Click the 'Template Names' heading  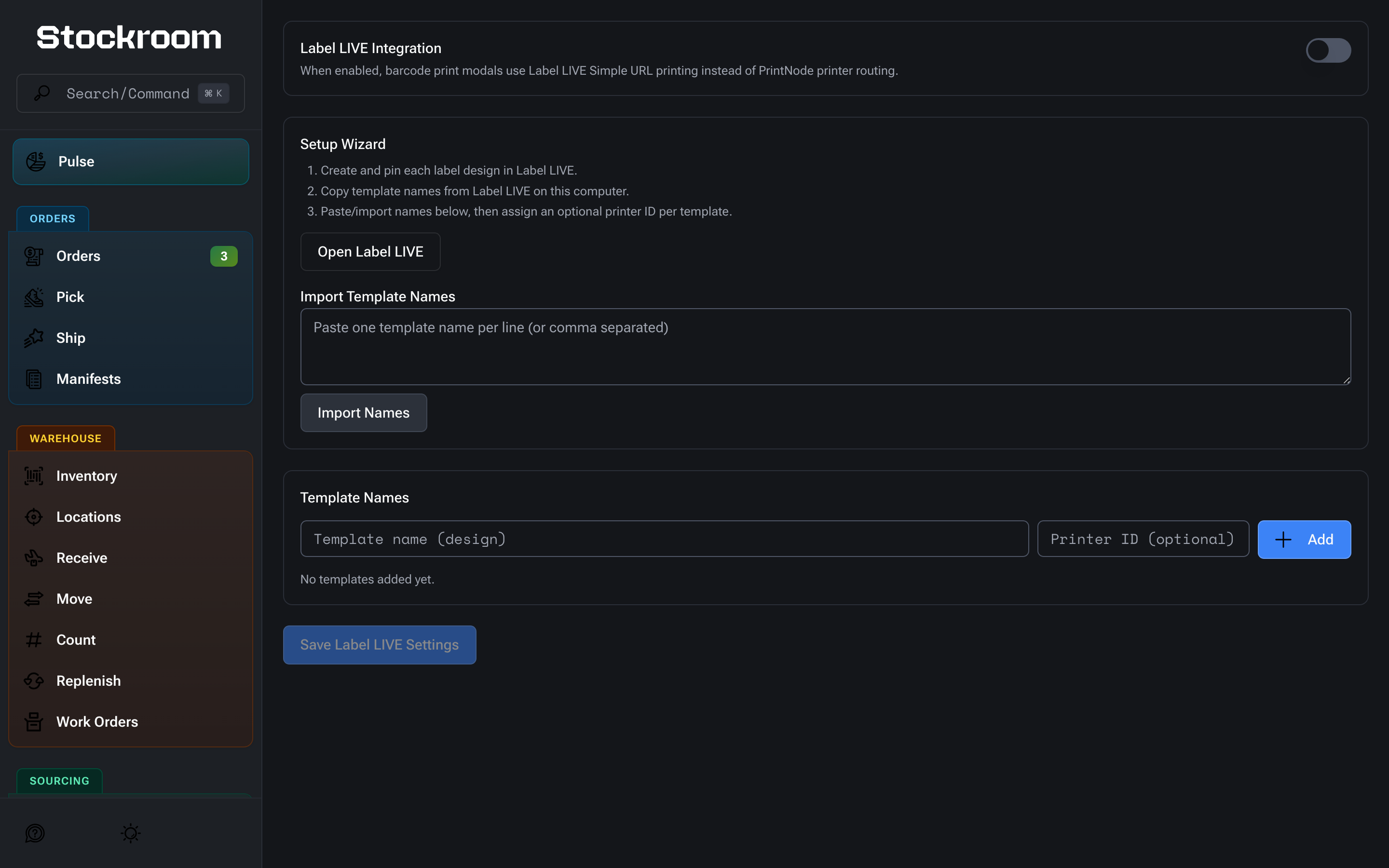pyautogui.click(x=354, y=498)
